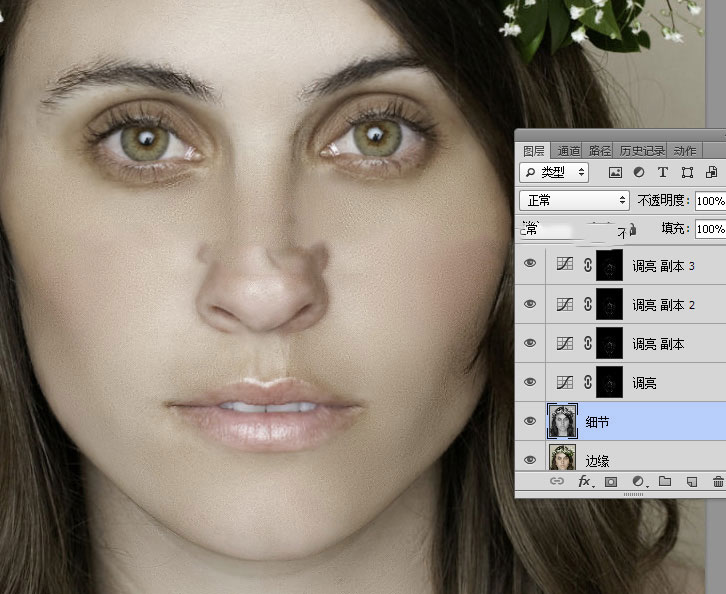Toggle visibility of the 细节 layer

pos(530,422)
